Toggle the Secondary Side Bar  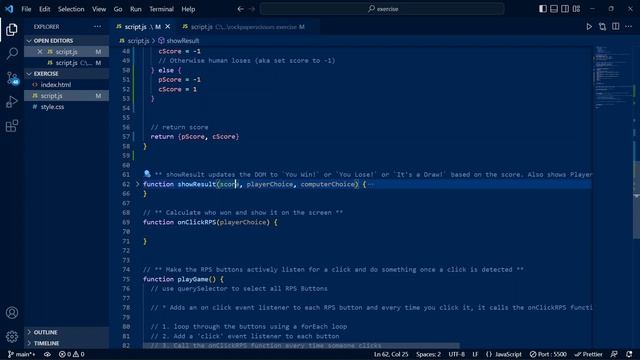565,9
